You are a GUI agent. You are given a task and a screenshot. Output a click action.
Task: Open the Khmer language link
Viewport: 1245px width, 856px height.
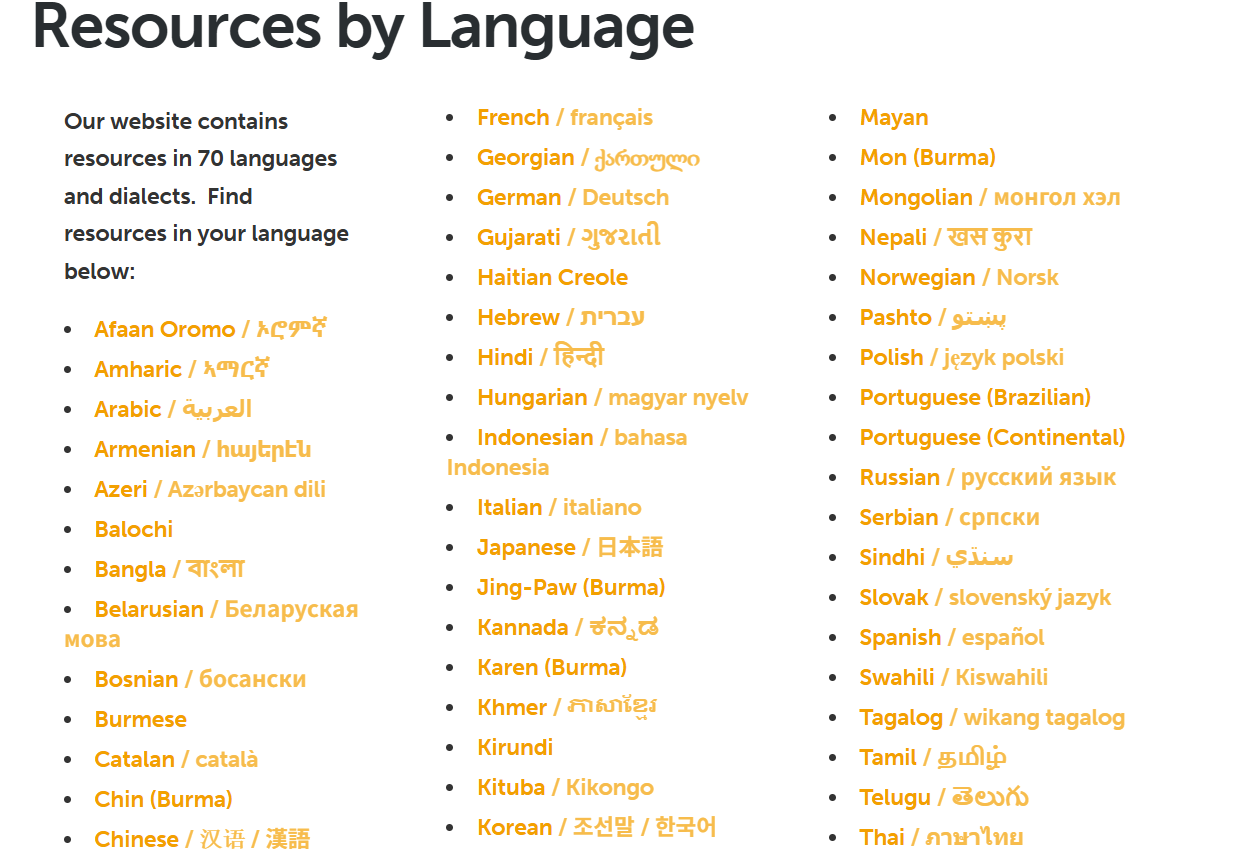tap(567, 707)
